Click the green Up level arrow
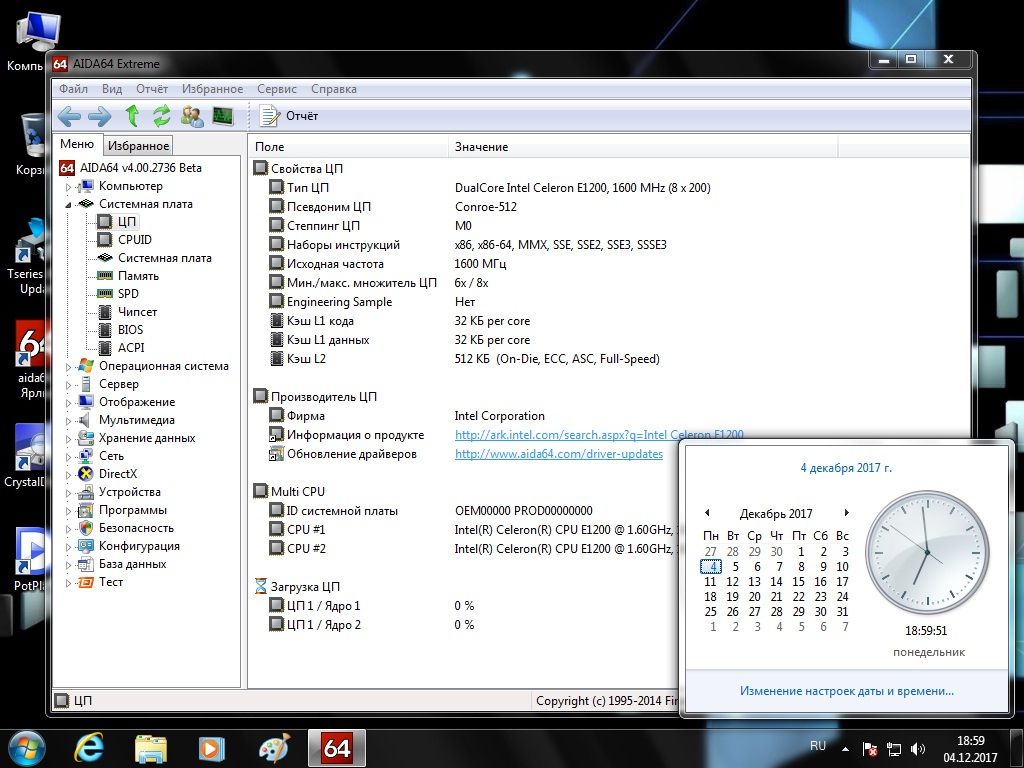1024x768 pixels. [x=132, y=116]
